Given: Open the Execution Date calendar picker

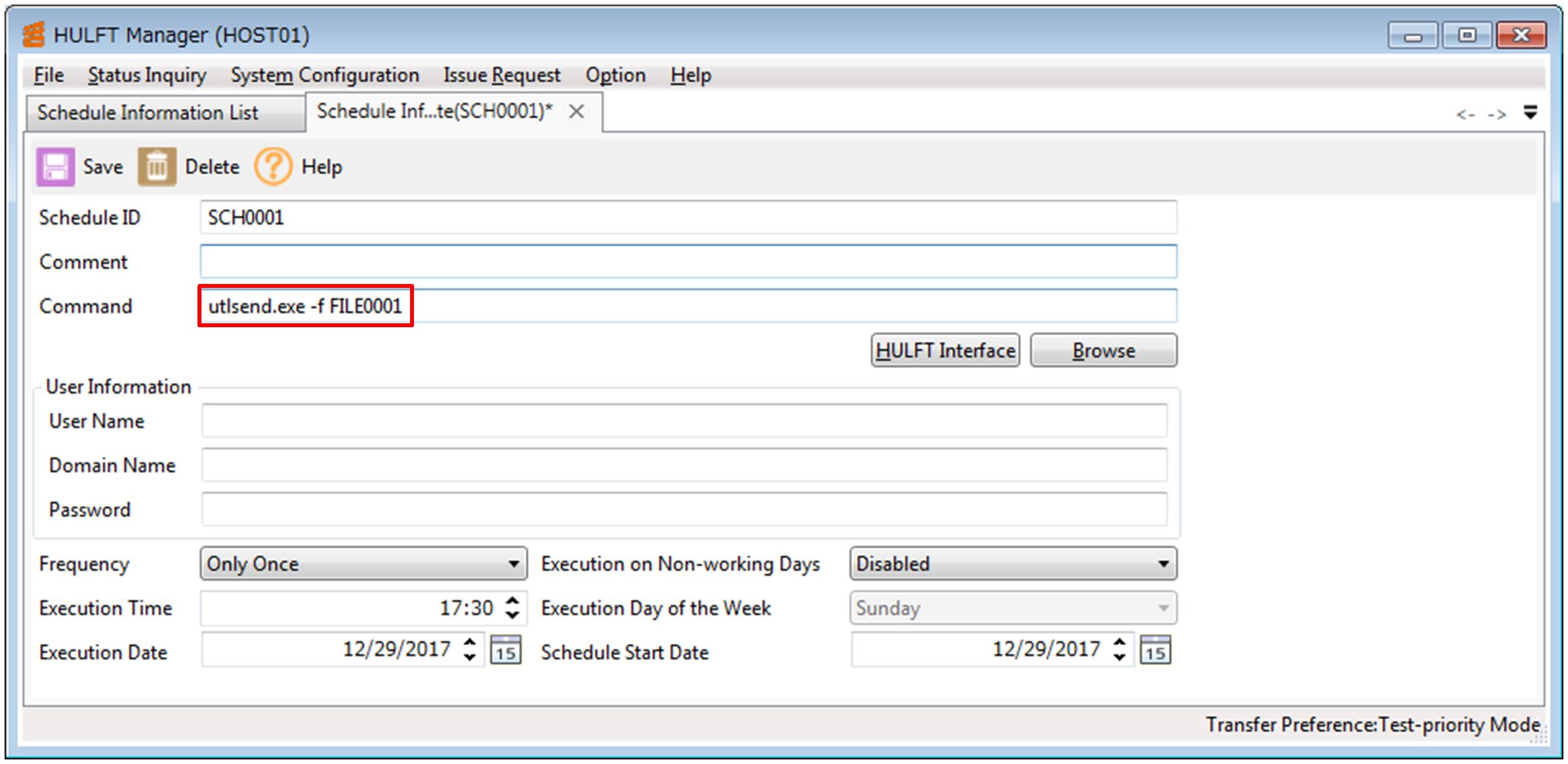Looking at the screenshot, I should pos(506,650).
